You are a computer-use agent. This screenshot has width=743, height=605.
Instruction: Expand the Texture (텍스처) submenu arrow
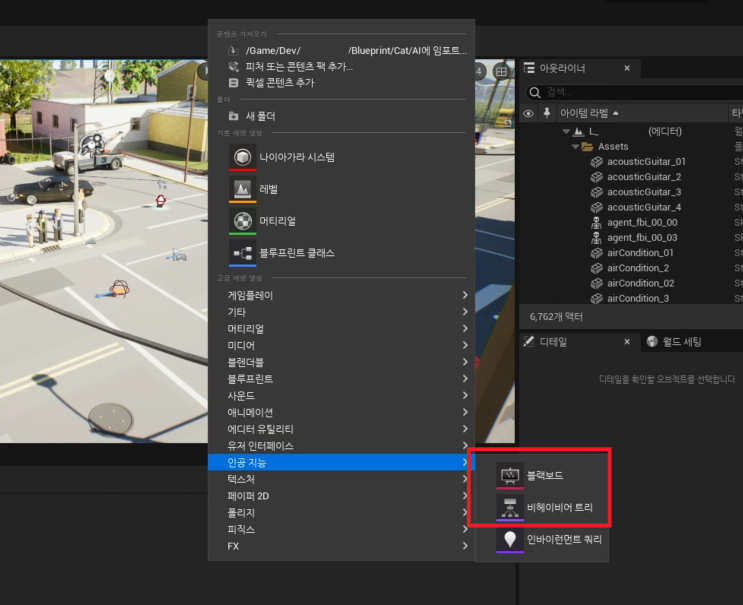point(465,479)
